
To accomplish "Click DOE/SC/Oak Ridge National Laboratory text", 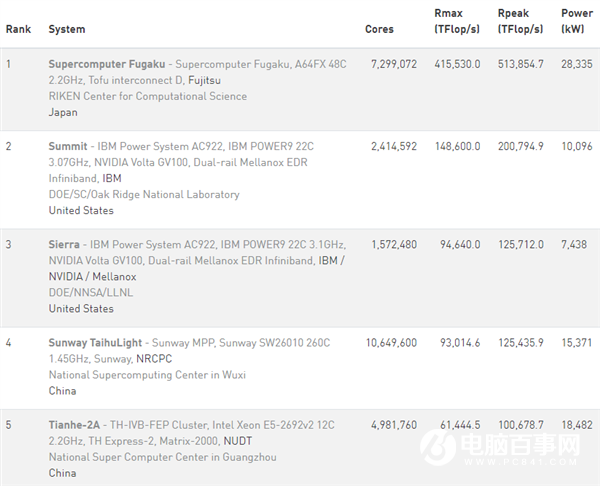I will pos(144,194).
